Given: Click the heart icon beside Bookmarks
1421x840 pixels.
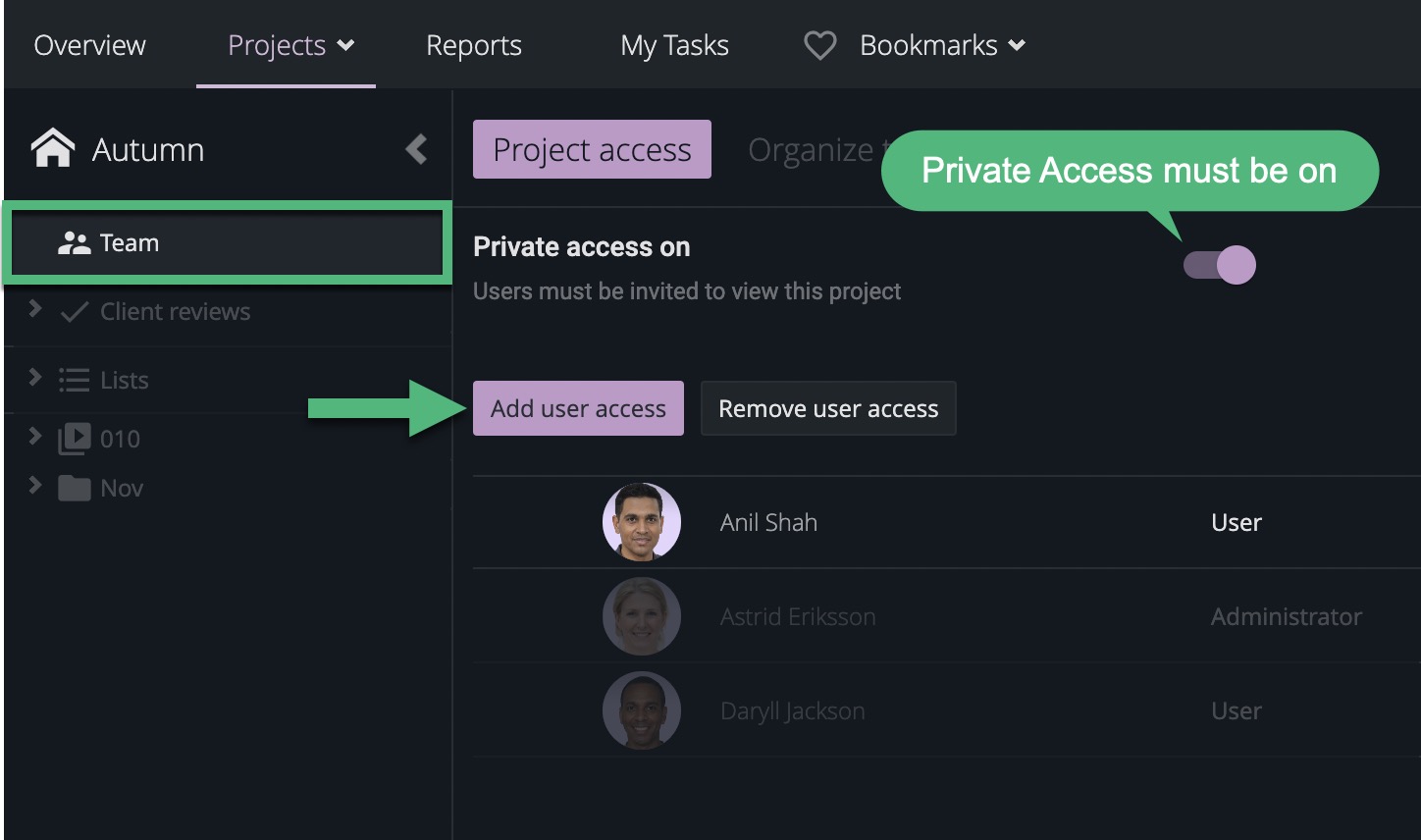Looking at the screenshot, I should click(x=818, y=44).
